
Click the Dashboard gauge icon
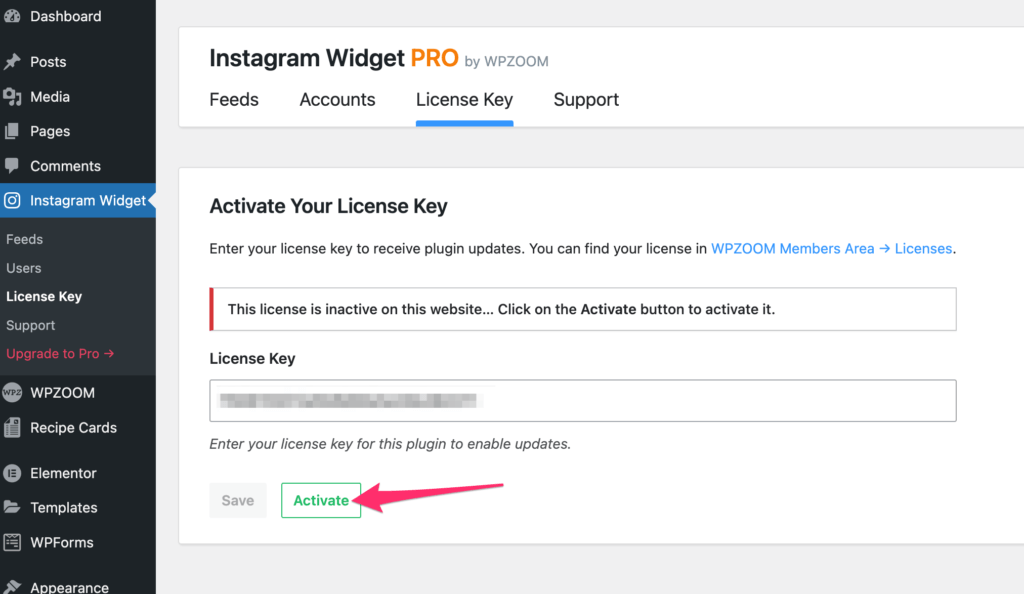pos(12,16)
